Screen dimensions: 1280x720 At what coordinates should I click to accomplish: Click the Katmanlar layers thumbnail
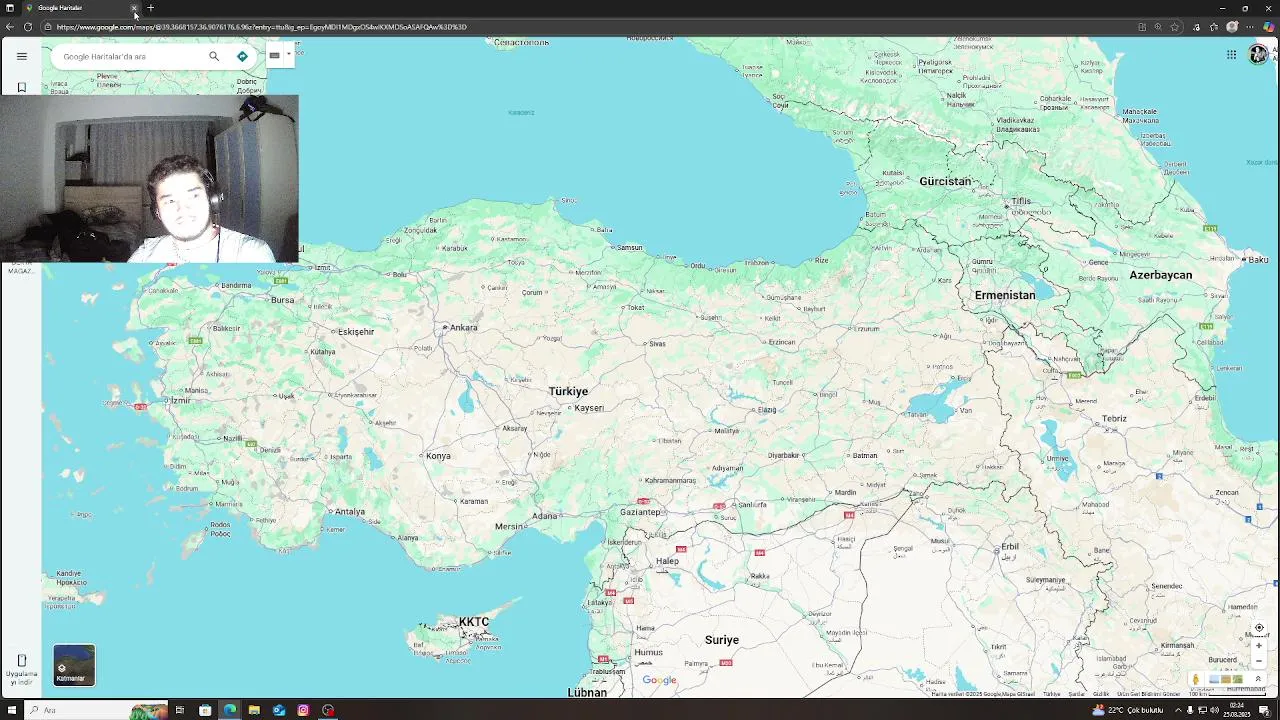click(x=74, y=665)
